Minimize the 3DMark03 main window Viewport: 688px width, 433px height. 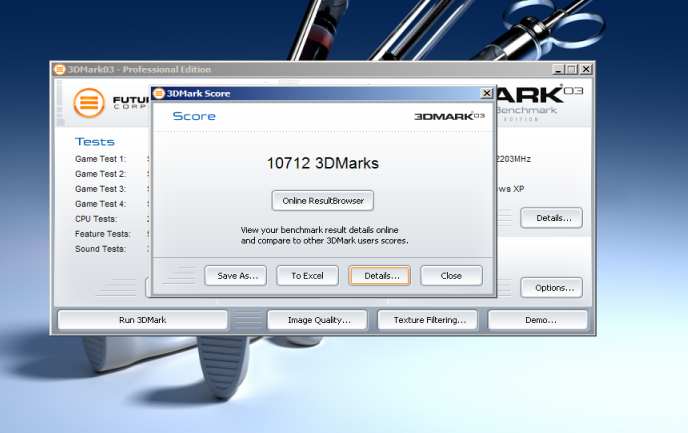[558, 69]
